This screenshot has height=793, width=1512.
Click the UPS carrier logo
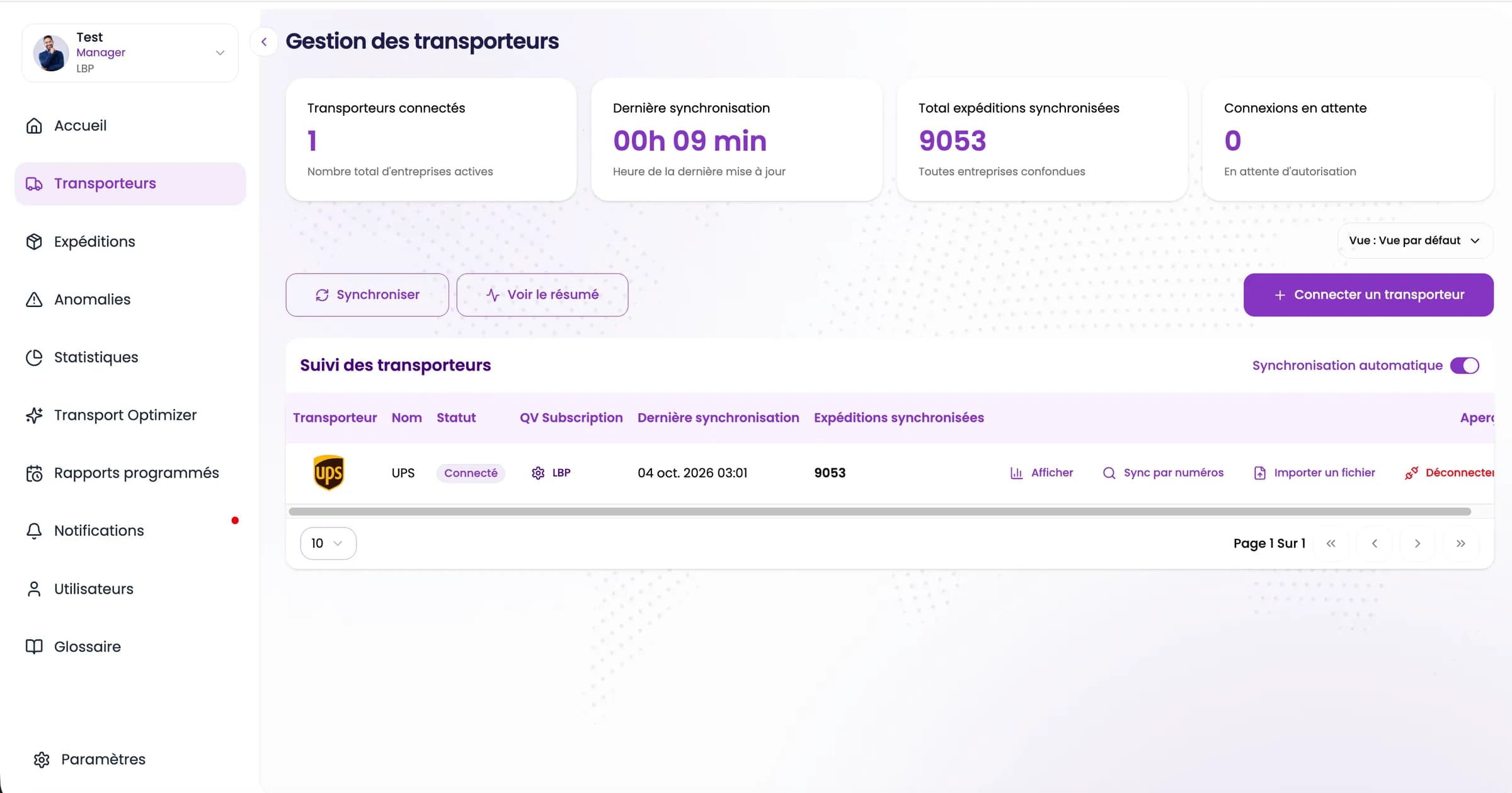pyautogui.click(x=328, y=472)
